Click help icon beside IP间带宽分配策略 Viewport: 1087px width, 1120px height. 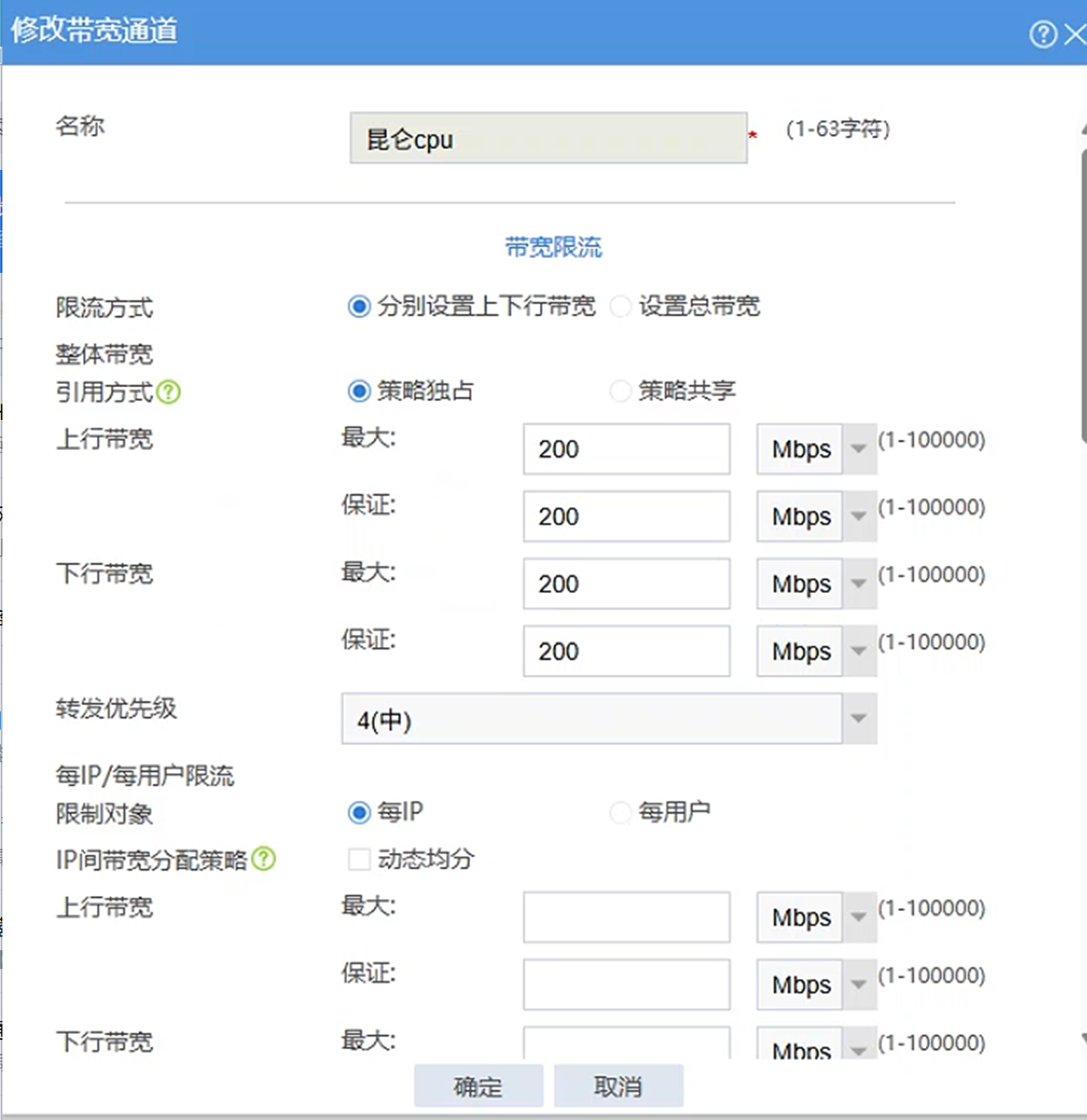click(x=264, y=859)
